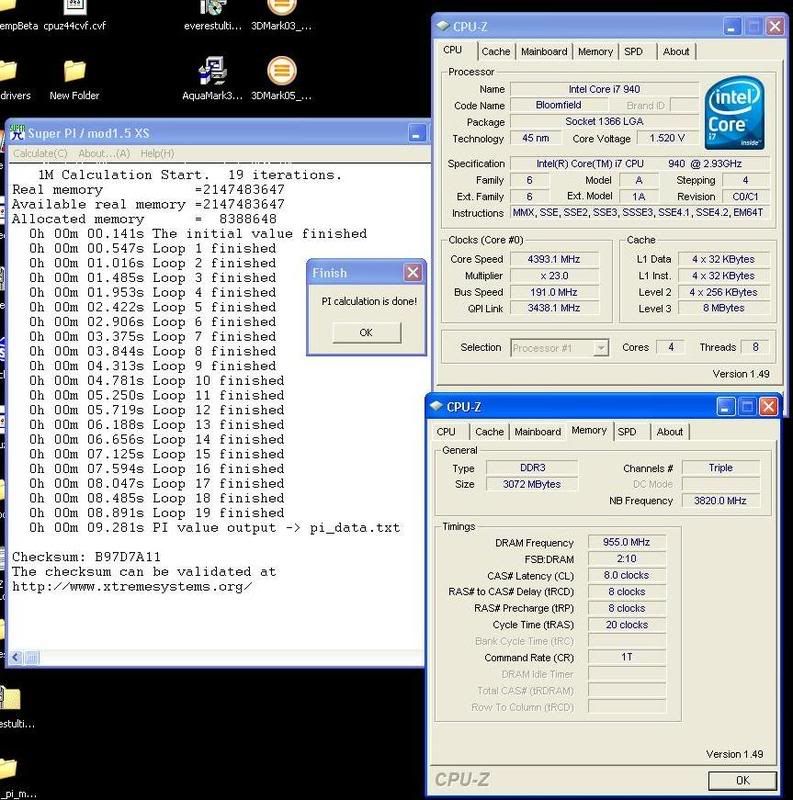The height and width of the screenshot is (800, 793).
Task: Click the Cycle Time 20 clocks value
Action: [627, 624]
